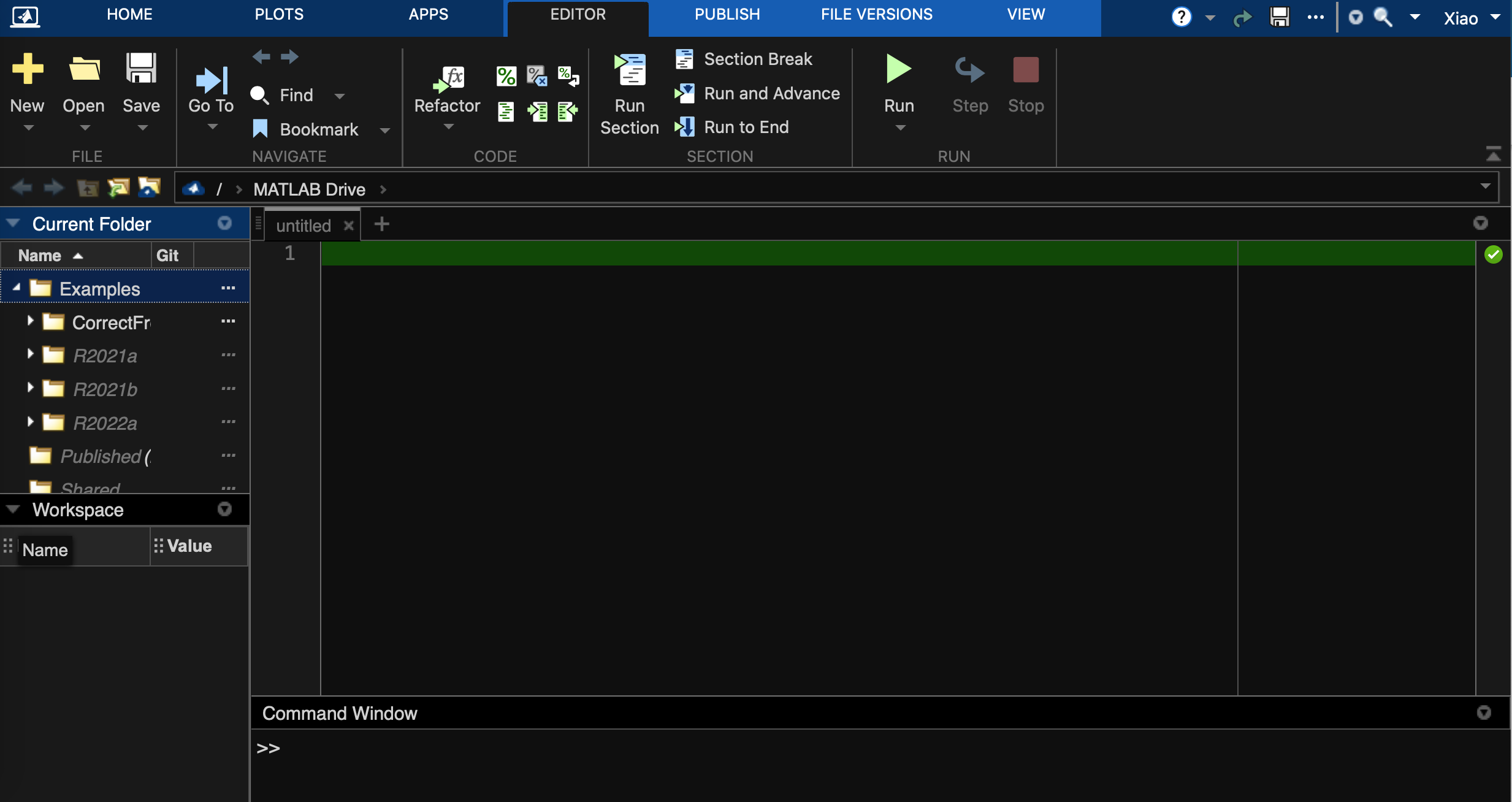Click the MATLAB logo icon at top left
Viewport: 1512px width, 802px height.
(x=25, y=17)
